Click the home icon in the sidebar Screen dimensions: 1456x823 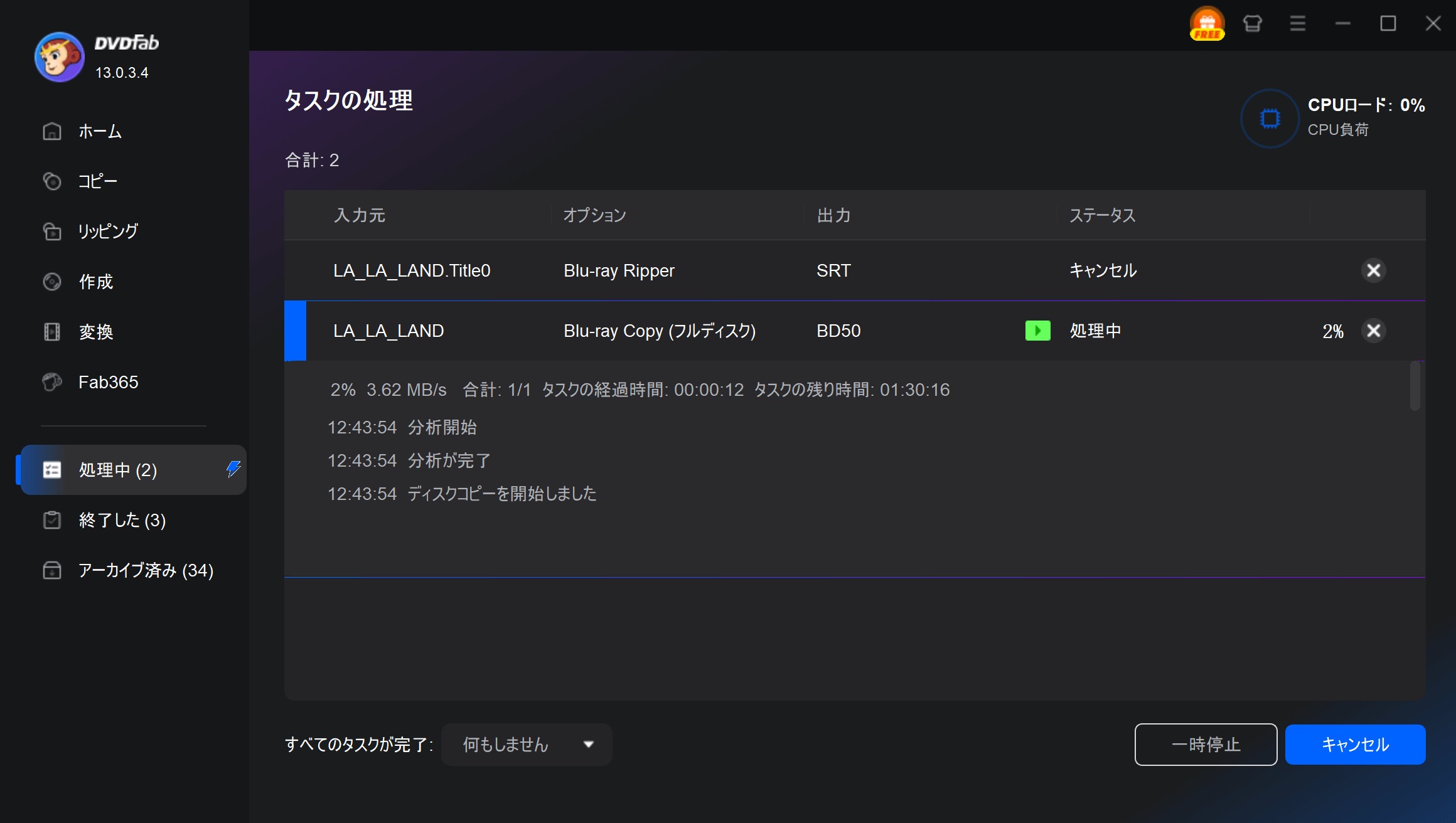[x=52, y=131]
